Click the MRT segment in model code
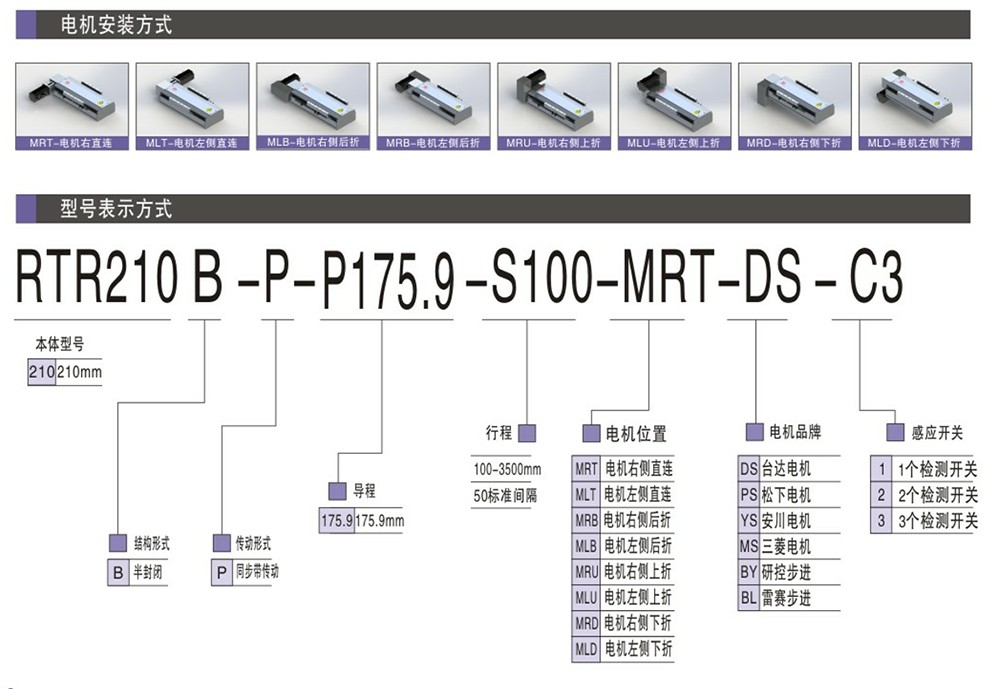Screen dimensions: 1000x689 (668, 276)
